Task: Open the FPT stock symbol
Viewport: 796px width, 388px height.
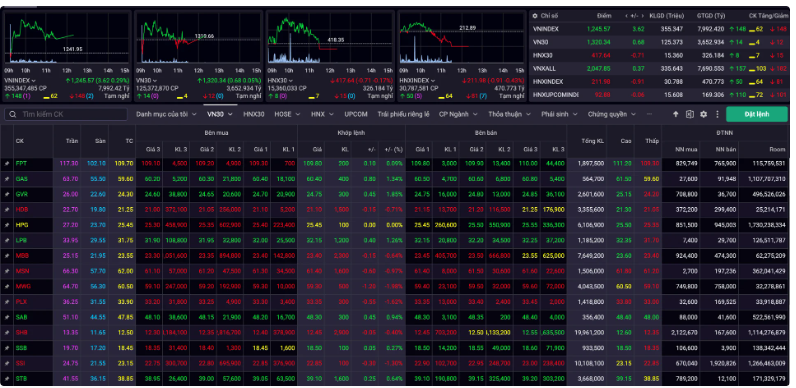Action: tap(21, 164)
